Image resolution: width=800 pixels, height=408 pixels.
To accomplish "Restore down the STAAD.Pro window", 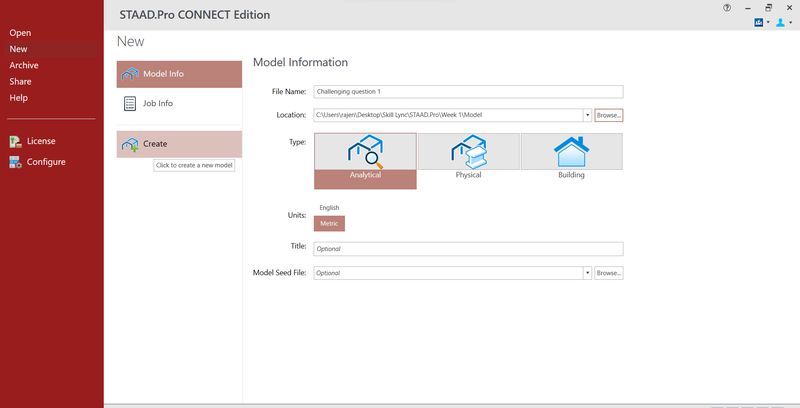I will point(768,8).
